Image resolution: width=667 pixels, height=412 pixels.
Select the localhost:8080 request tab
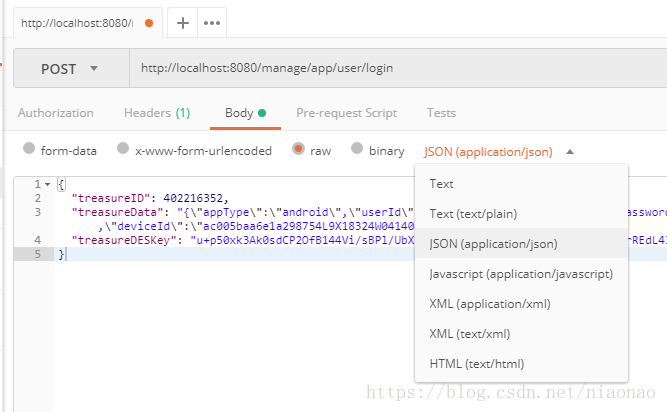pyautogui.click(x=87, y=23)
